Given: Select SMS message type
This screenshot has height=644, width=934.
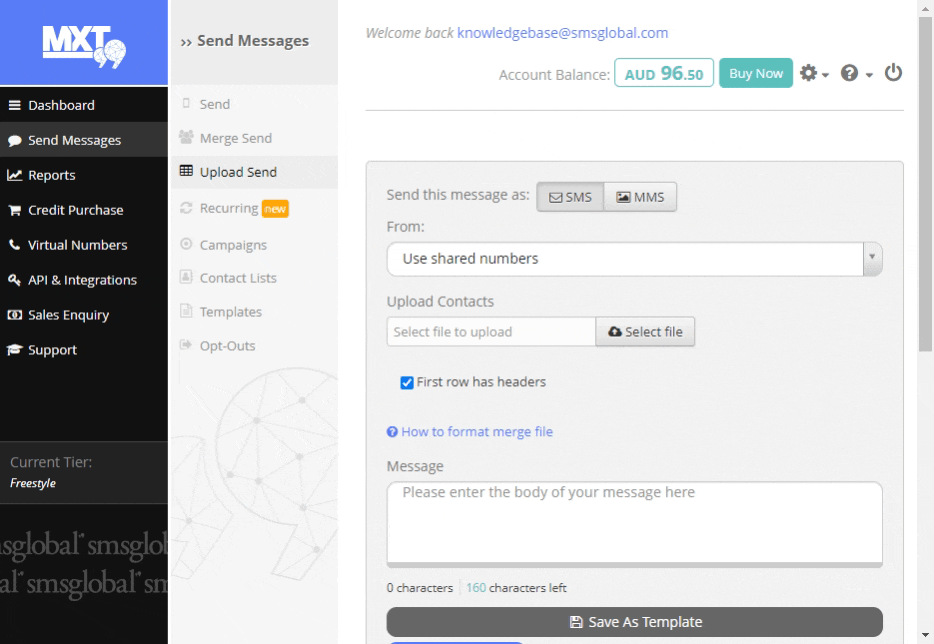Looking at the screenshot, I should [x=570, y=197].
